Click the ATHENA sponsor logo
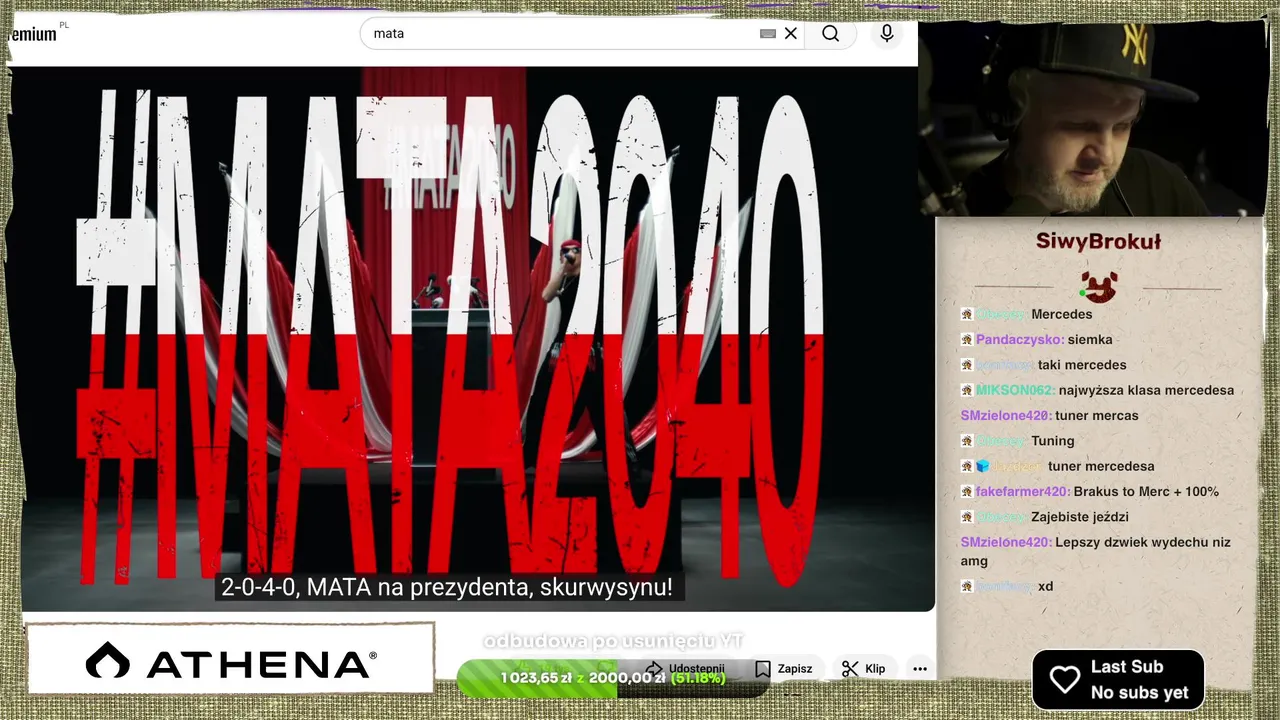Viewport: 1280px width, 720px height. [x=231, y=661]
